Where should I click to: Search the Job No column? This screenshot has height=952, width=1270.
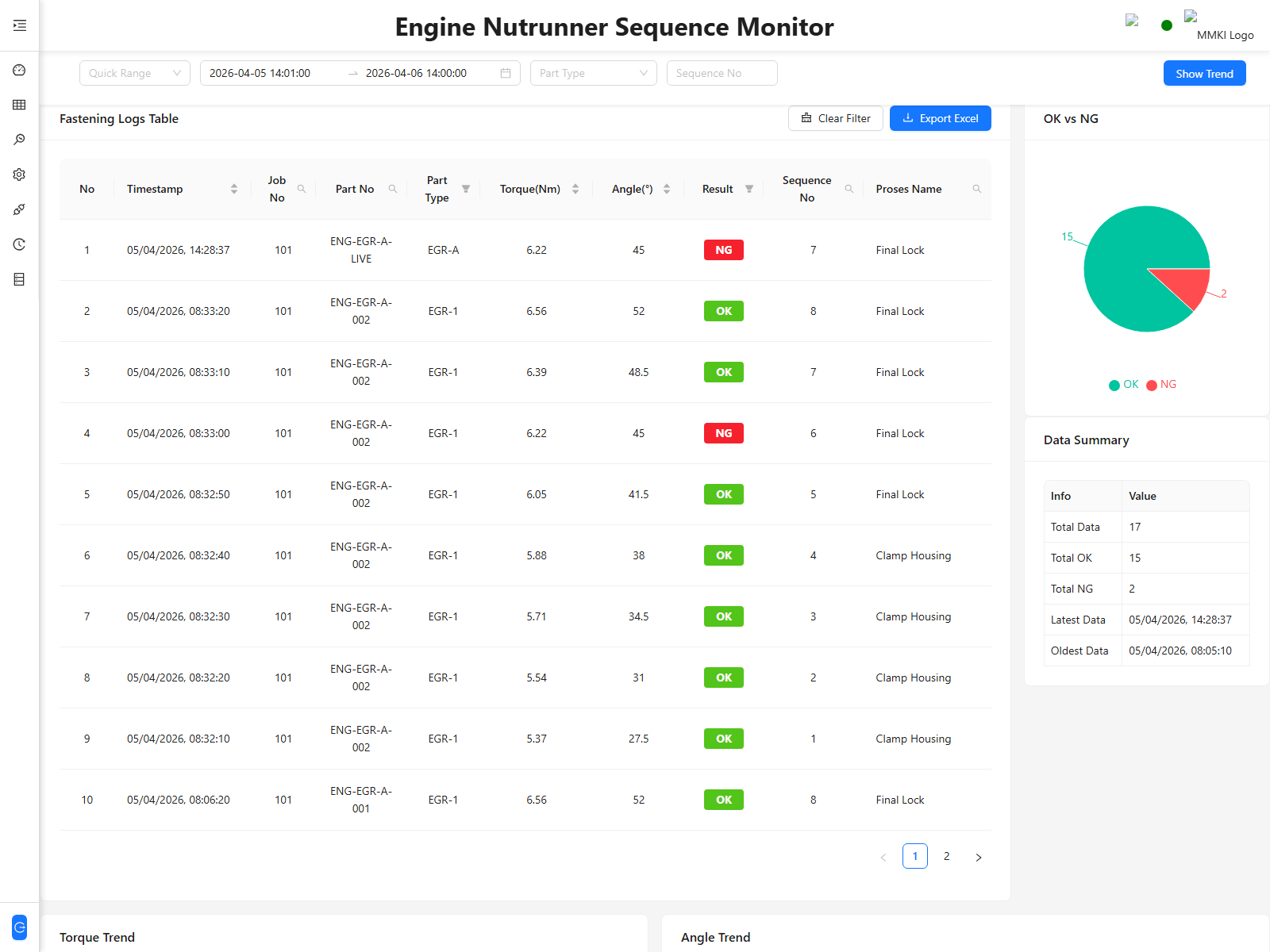[302, 189]
